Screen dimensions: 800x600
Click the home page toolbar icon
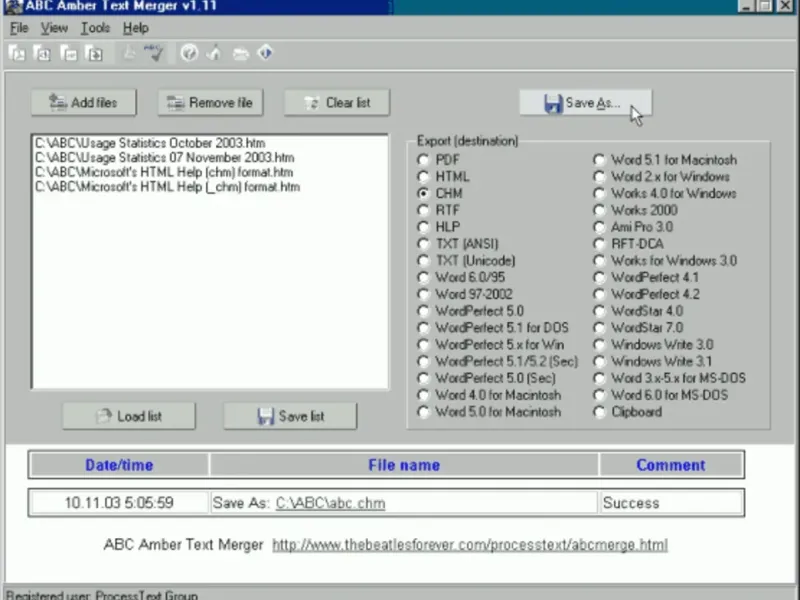click(x=215, y=53)
